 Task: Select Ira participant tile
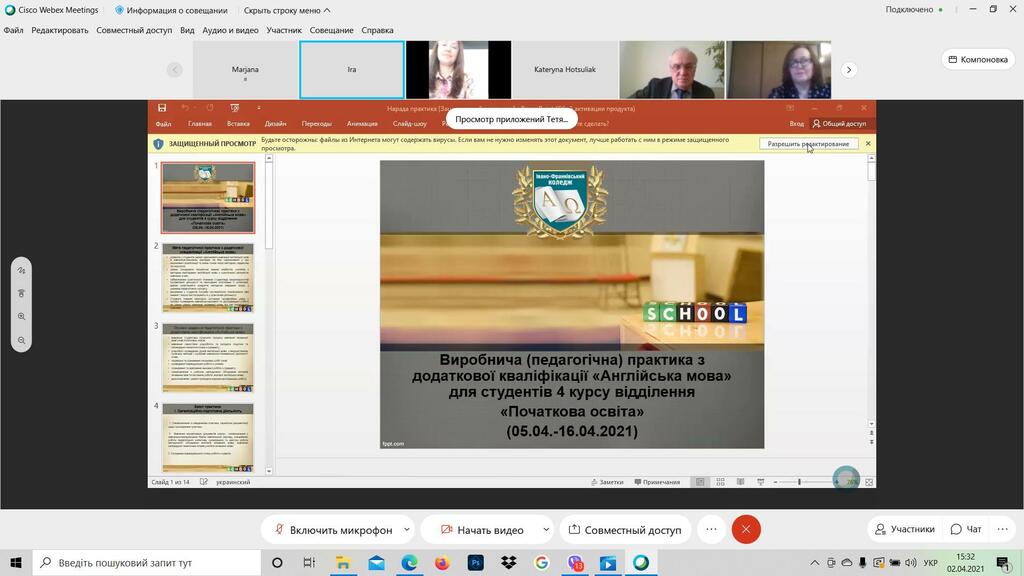tap(352, 70)
